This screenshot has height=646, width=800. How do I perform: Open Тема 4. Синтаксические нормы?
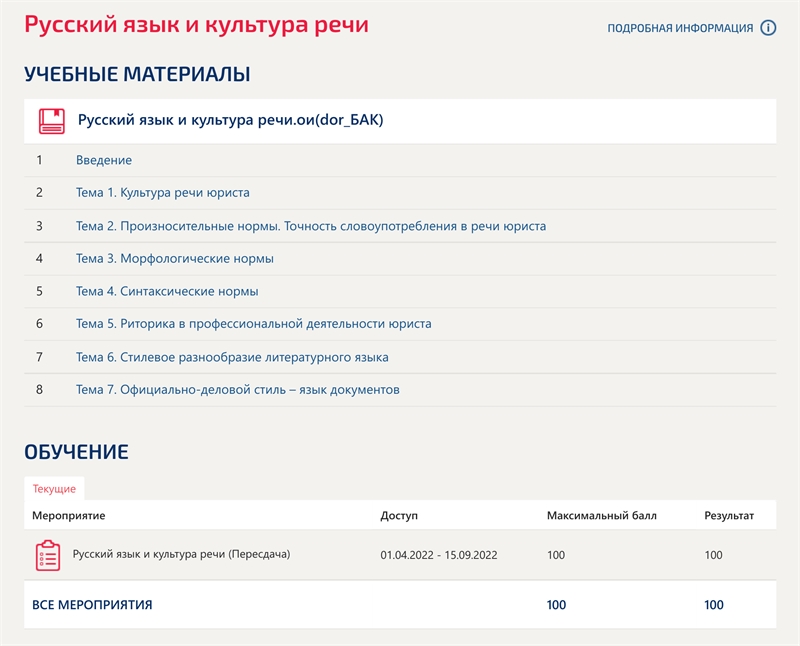tap(167, 291)
